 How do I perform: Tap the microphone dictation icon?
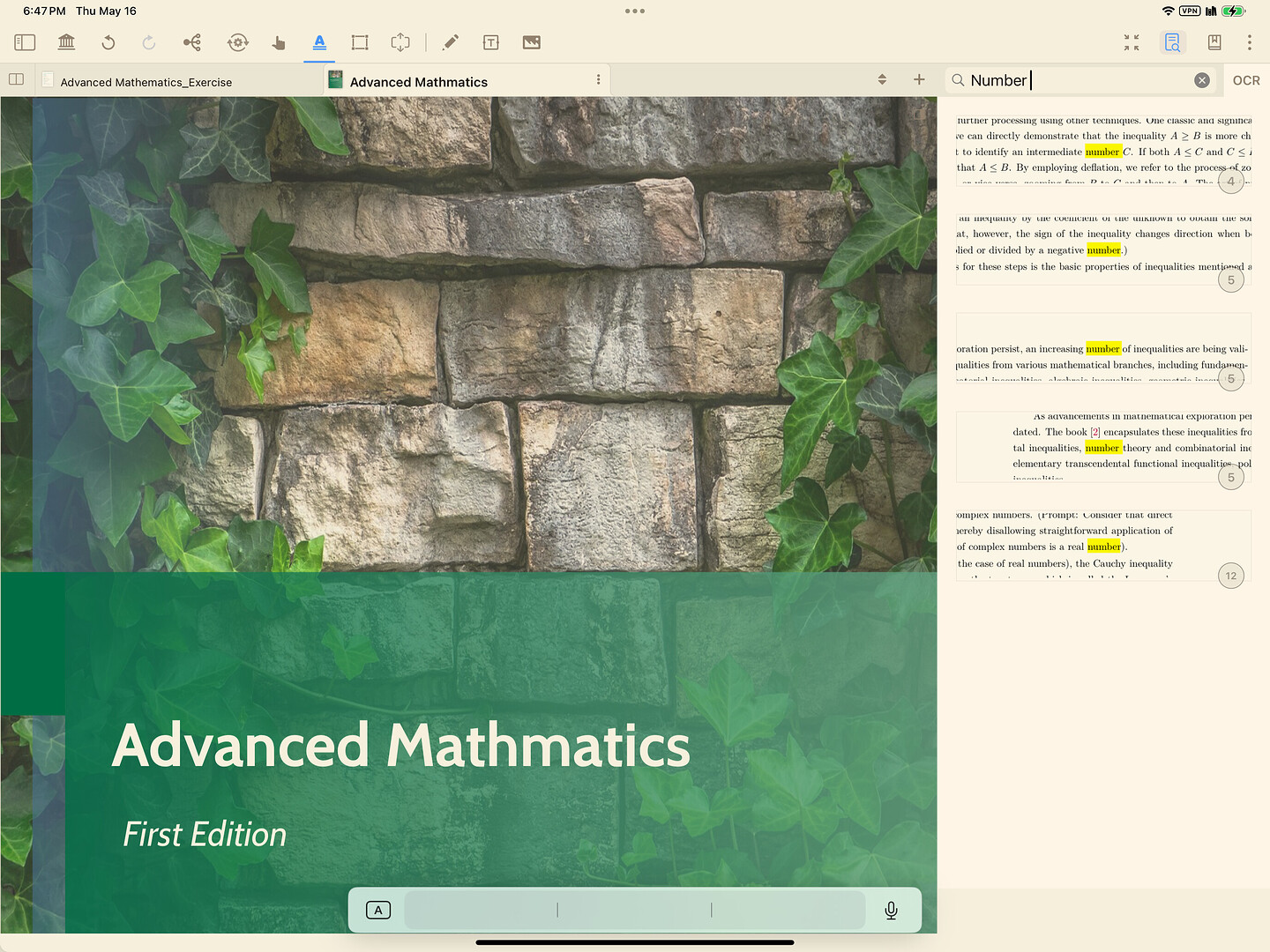click(x=891, y=910)
